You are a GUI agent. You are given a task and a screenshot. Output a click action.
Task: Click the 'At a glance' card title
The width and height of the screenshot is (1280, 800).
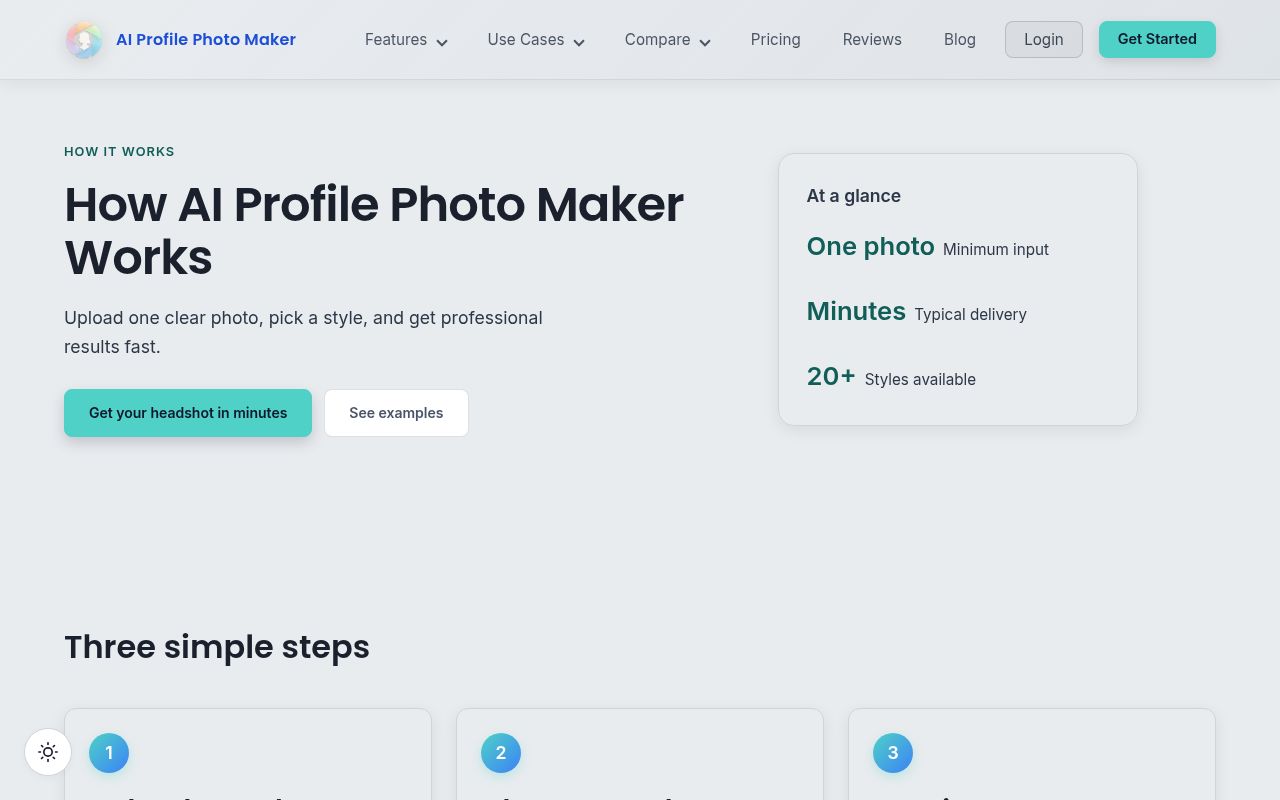[x=854, y=196]
